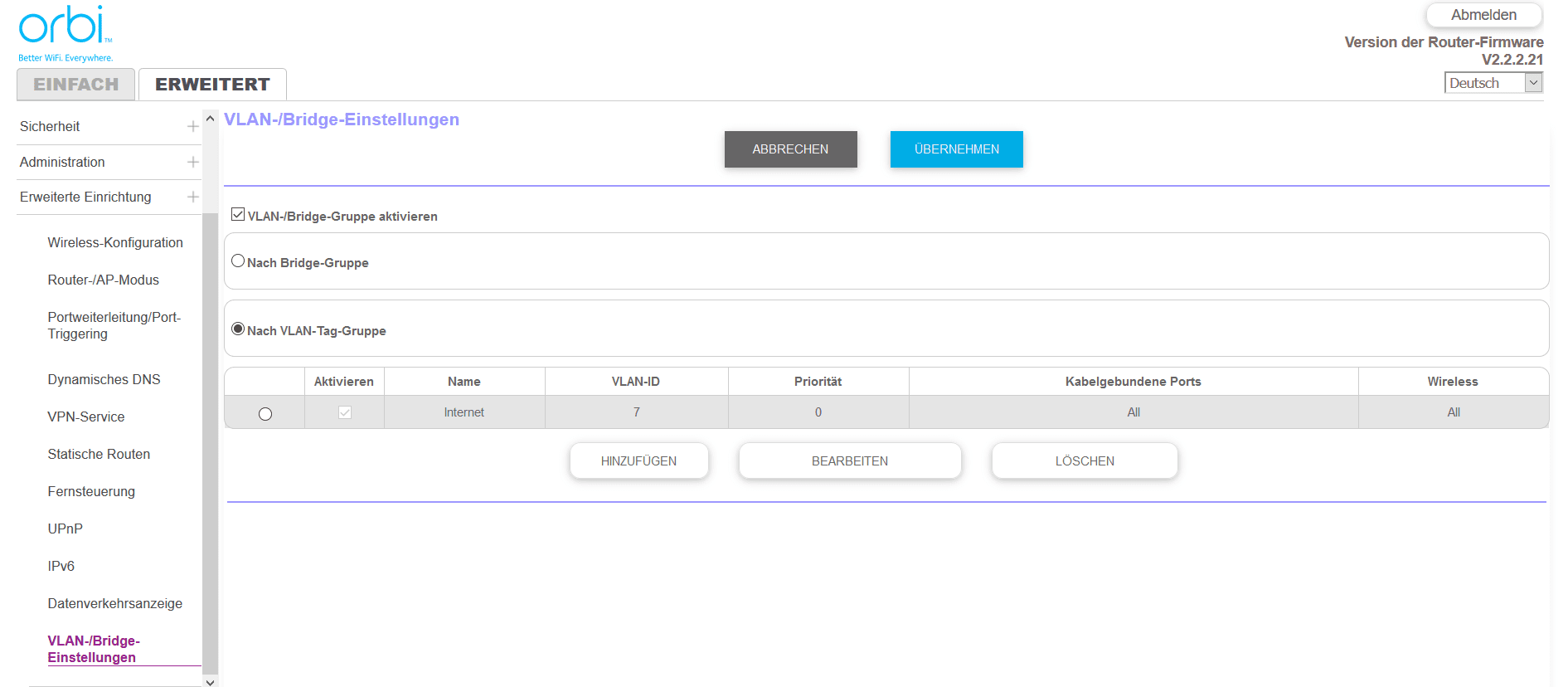Image resolution: width=1568 pixels, height=687 pixels.
Task: Select the Internet row radio button
Action: pyautogui.click(x=265, y=414)
